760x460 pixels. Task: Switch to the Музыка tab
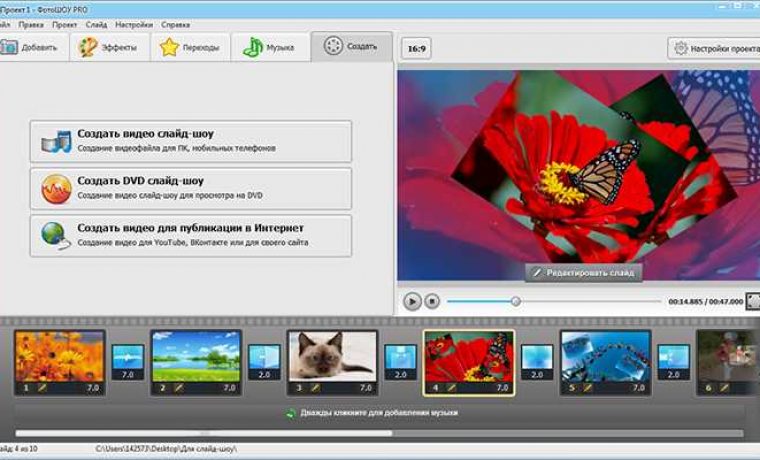click(x=270, y=48)
